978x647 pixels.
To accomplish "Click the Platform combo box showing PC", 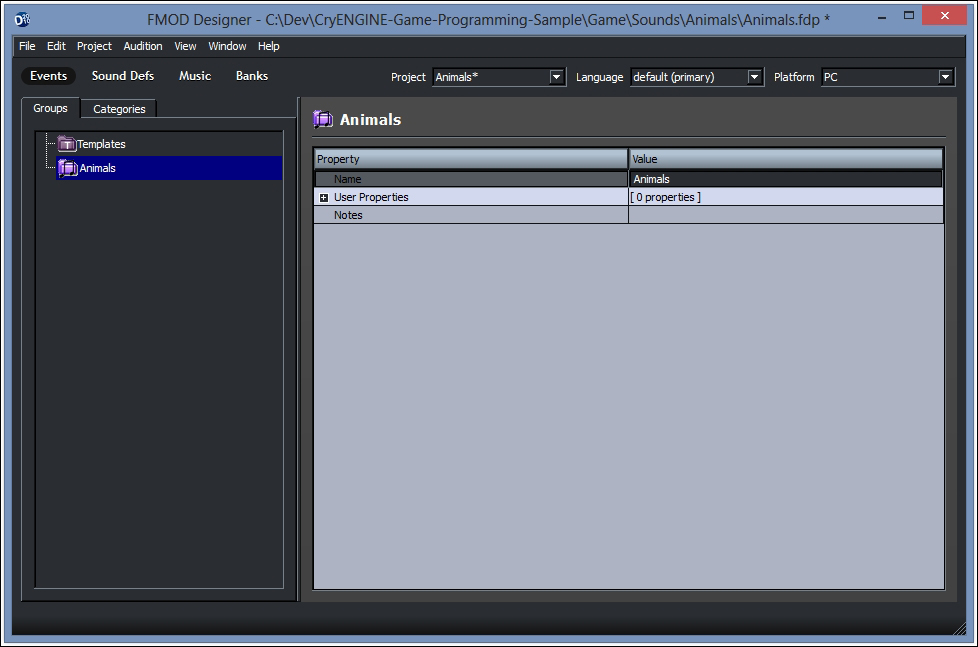I will (888, 77).
